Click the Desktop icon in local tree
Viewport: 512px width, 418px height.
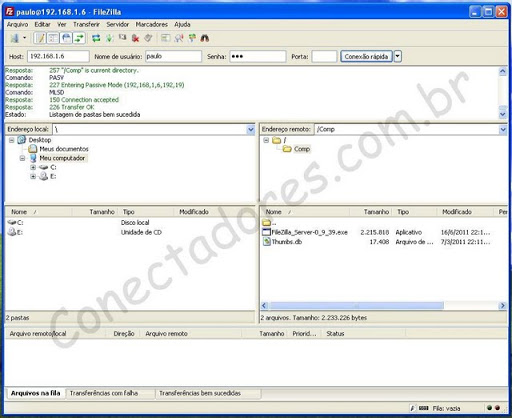click(x=22, y=140)
